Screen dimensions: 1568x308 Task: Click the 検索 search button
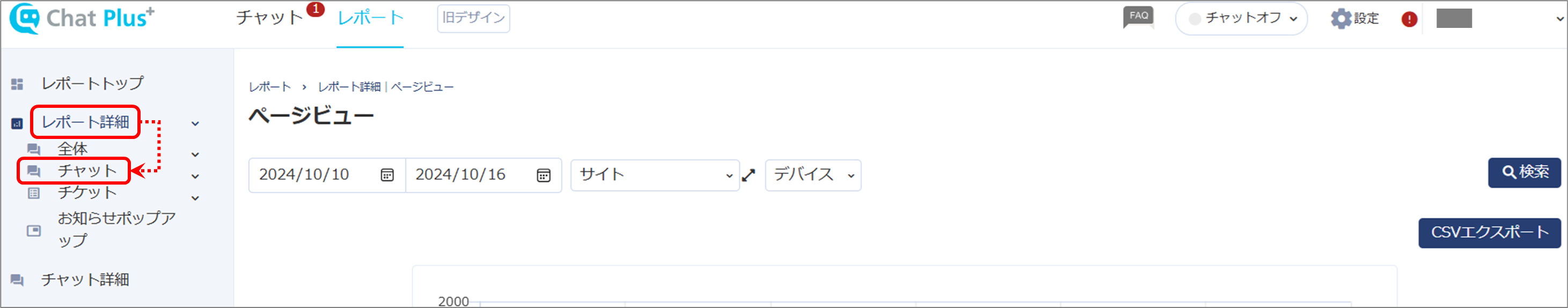[1524, 173]
